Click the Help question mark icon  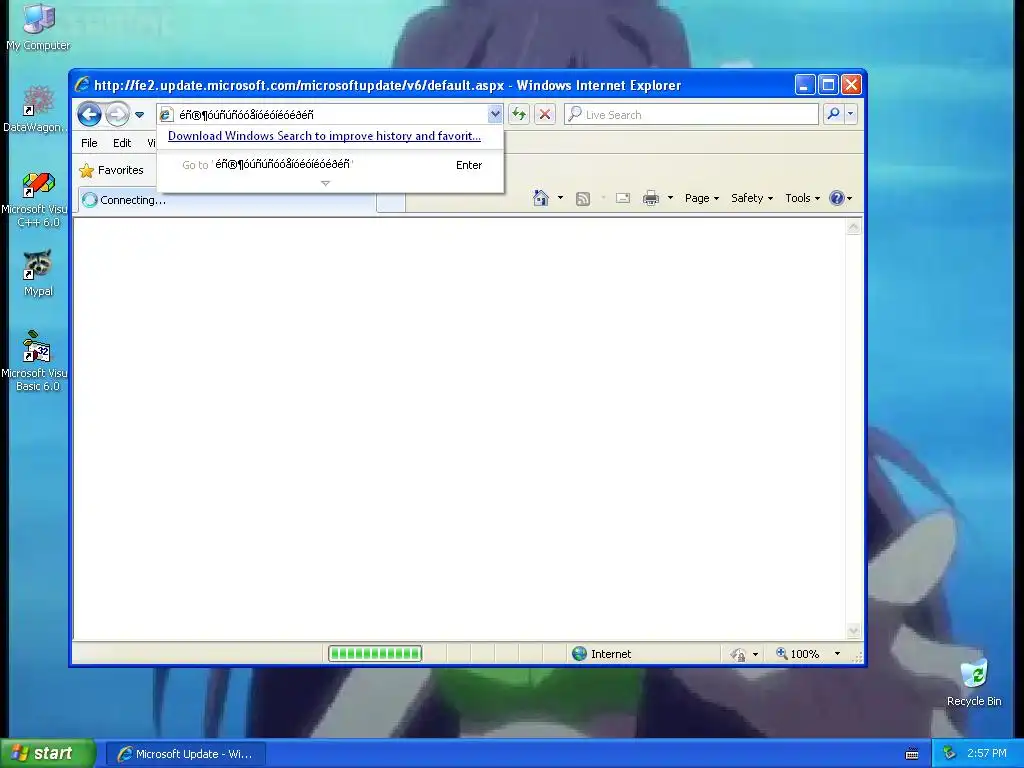point(837,198)
